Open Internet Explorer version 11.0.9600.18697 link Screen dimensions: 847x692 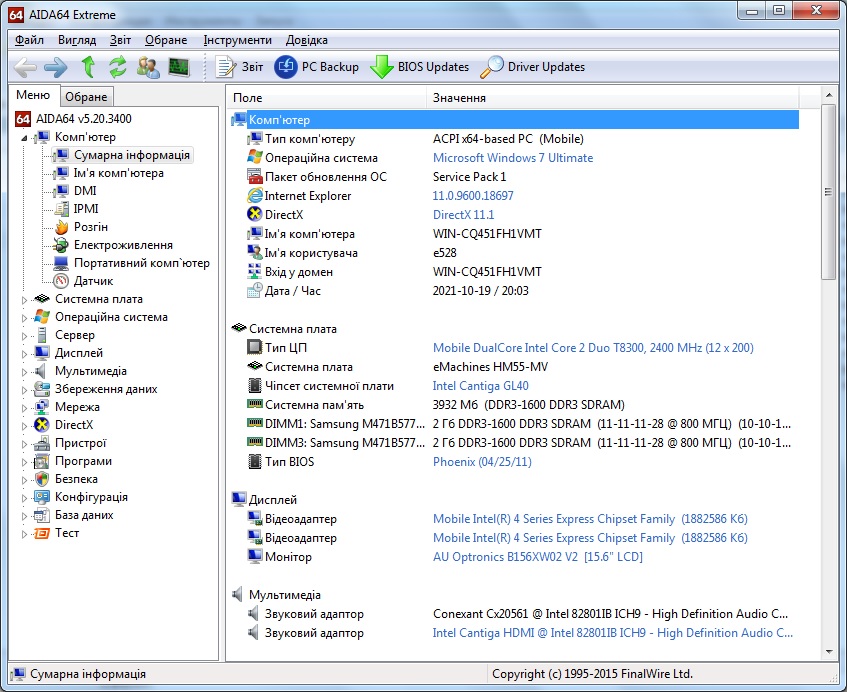coord(473,196)
